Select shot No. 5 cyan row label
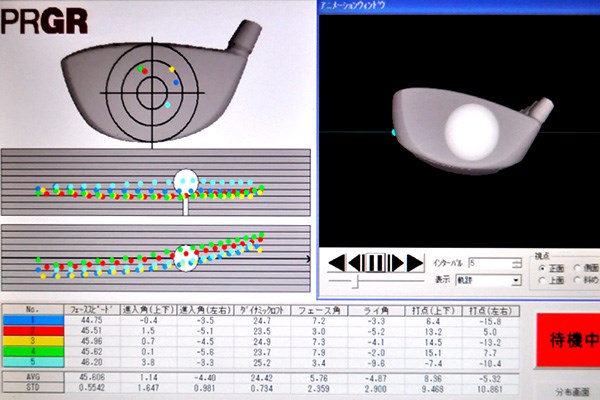Screen dimensions: 600x400 click(33, 362)
